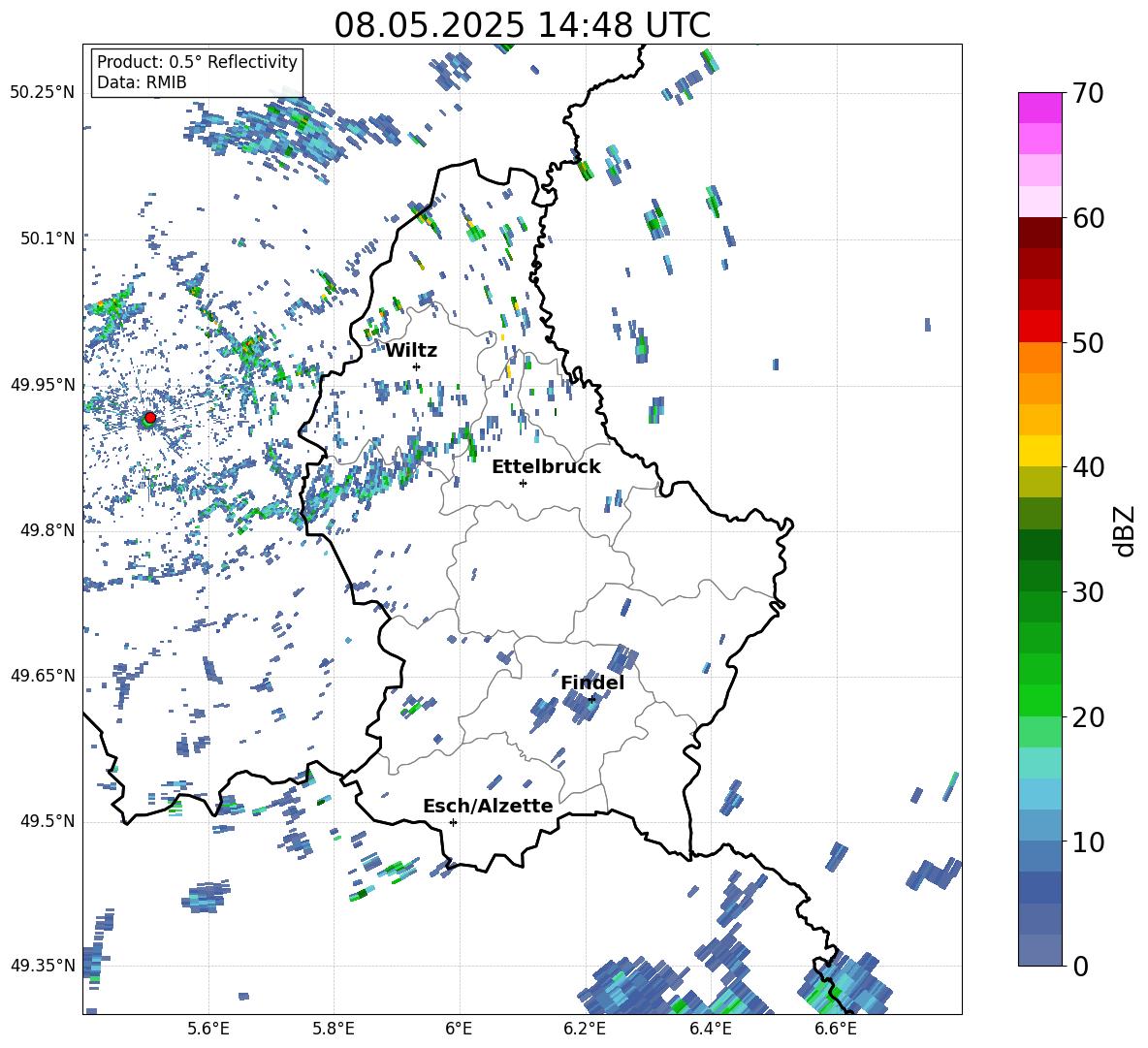Image resolution: width=1148 pixels, height=1048 pixels.
Task: Click the orange colorbar segment below 50
Action: [1039, 358]
